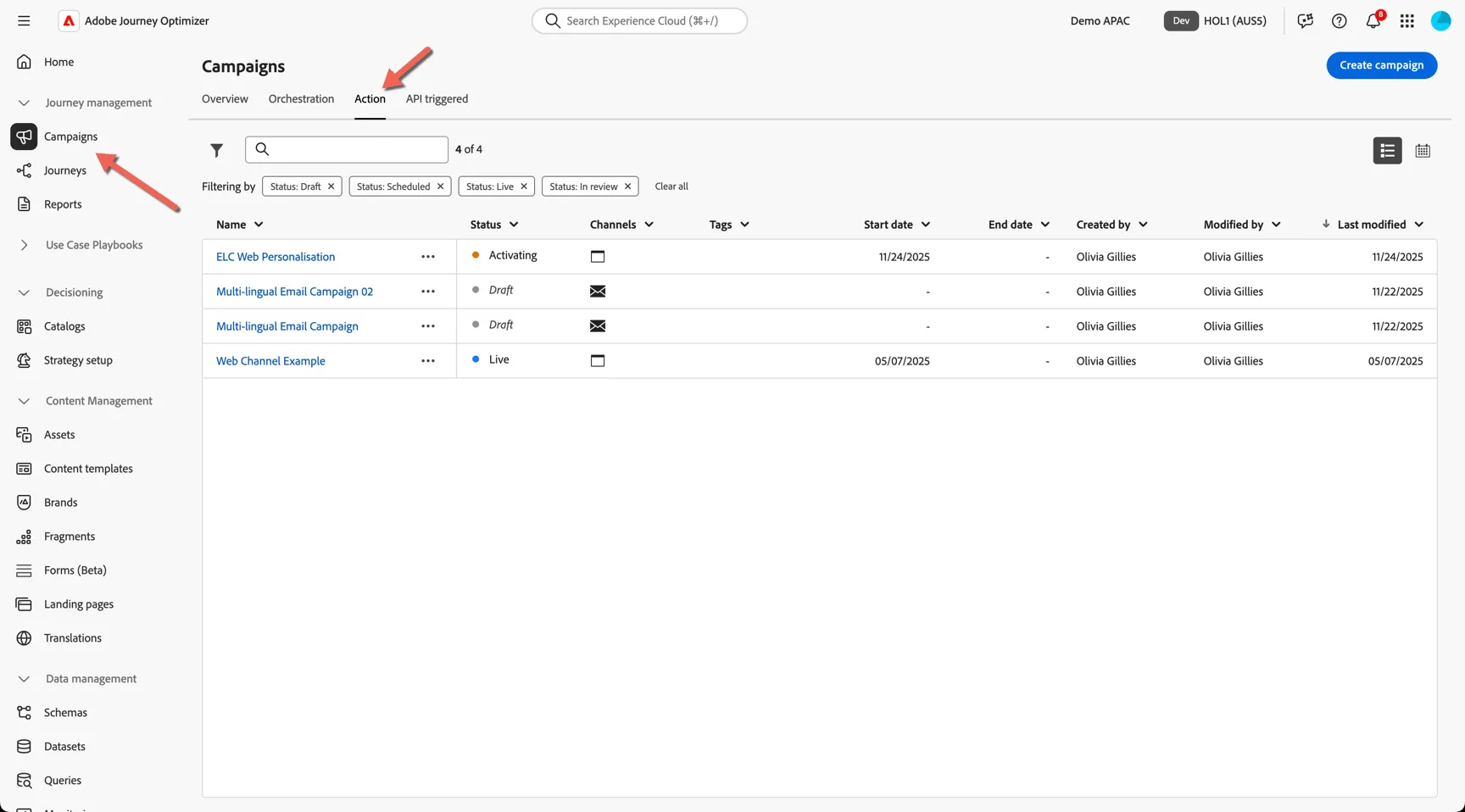Screen dimensions: 1465x812
Task: Open the ELC Web Personalisation campaign
Action: [276, 257]
